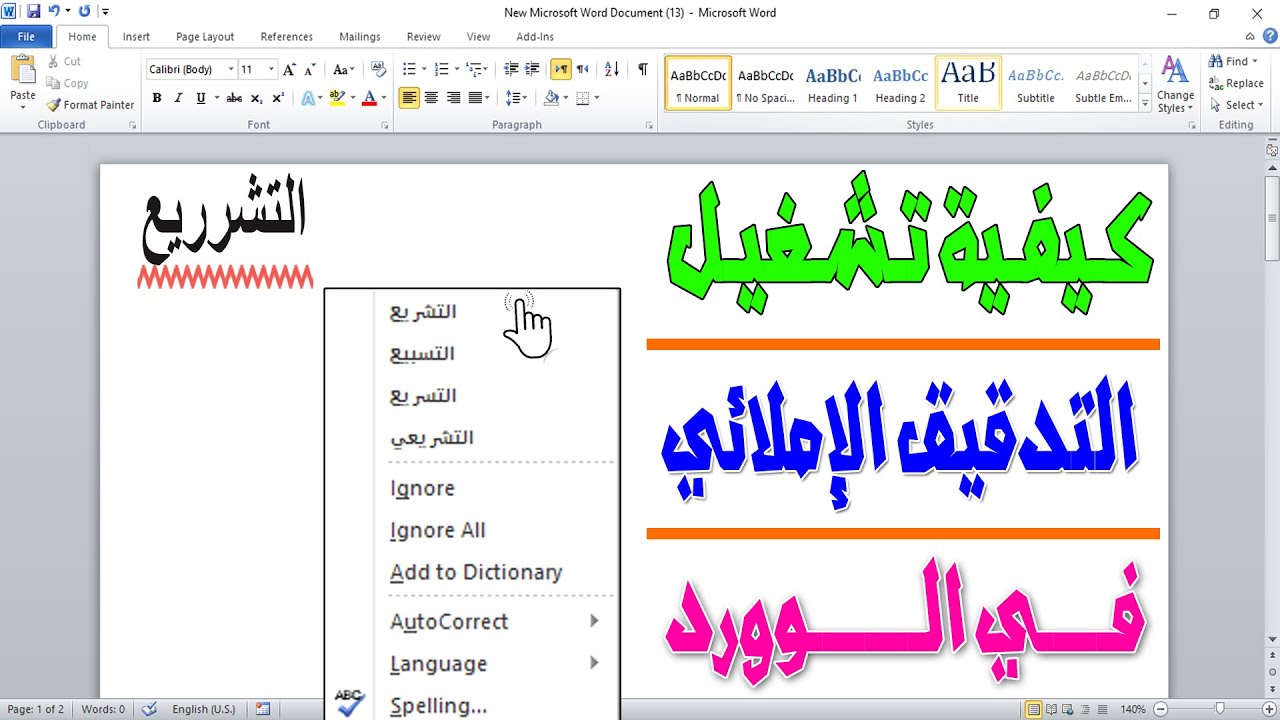This screenshot has height=720, width=1280.
Task: Open Line Spacing dropdown
Action: (x=516, y=98)
